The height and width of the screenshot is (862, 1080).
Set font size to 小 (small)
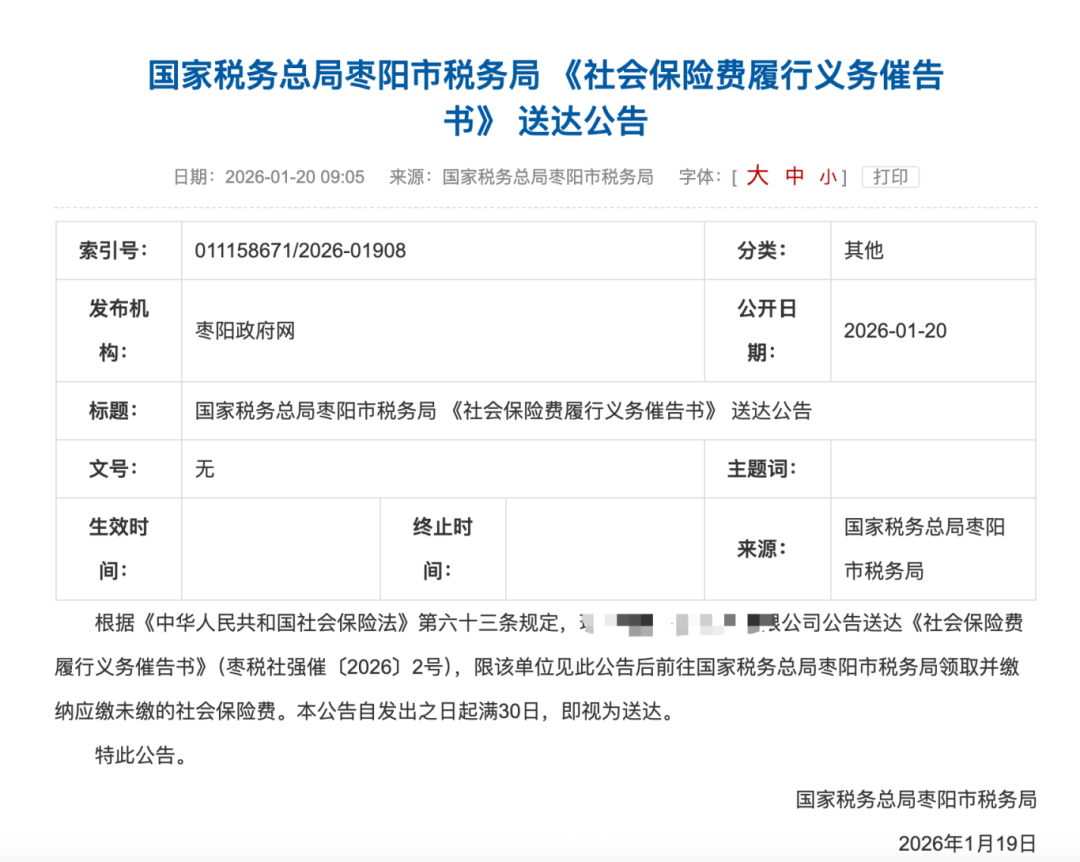coord(827,176)
